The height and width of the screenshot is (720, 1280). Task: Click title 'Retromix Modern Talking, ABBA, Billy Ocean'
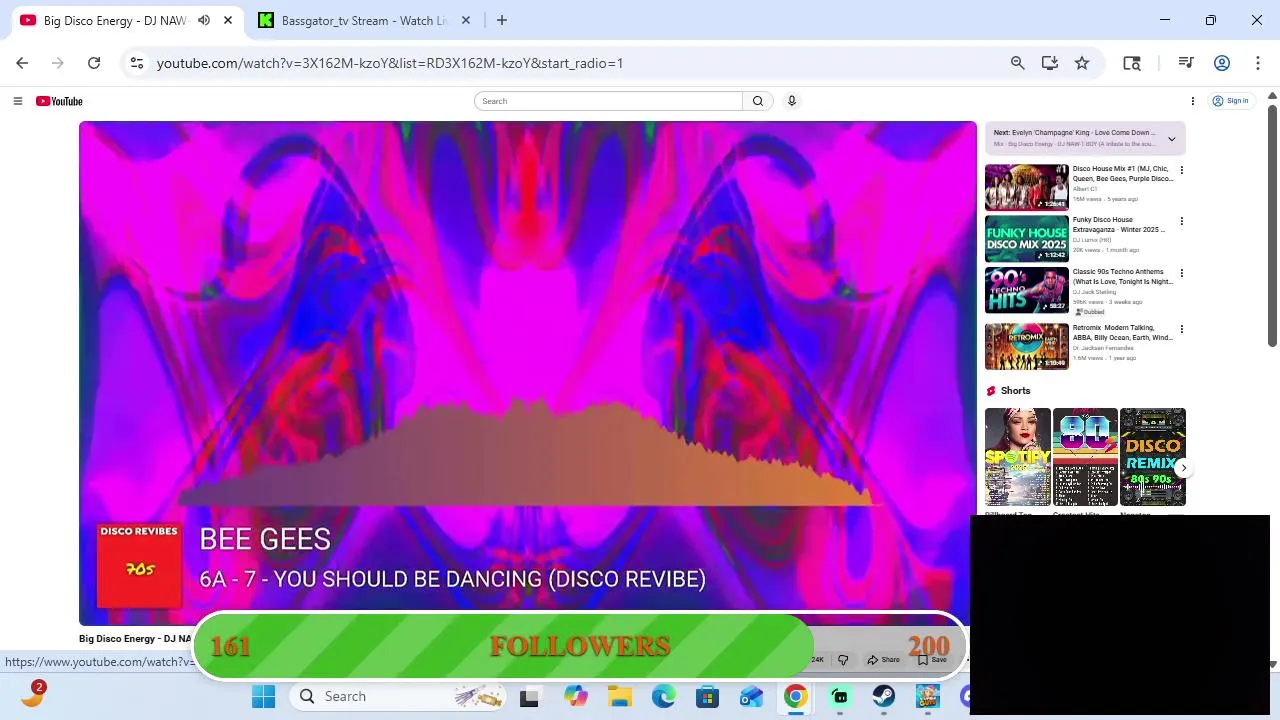1123,333
